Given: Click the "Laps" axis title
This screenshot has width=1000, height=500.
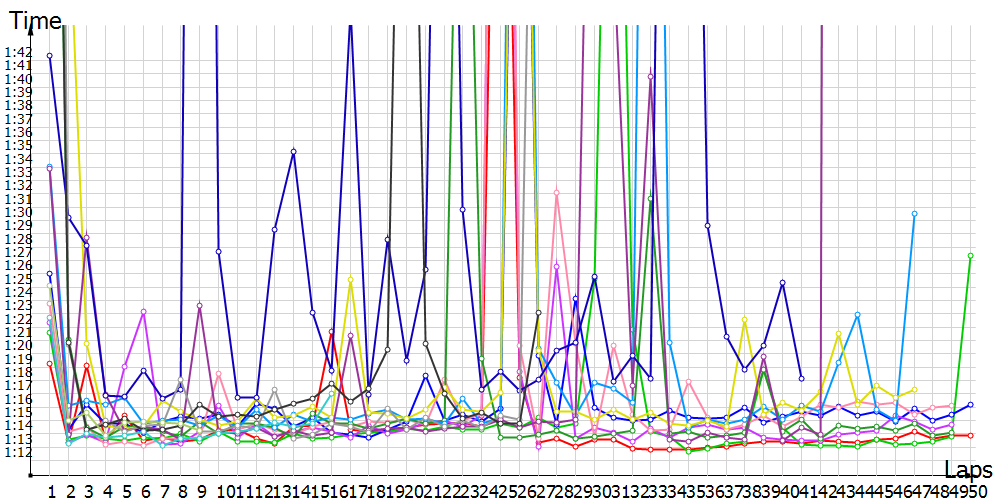Looking at the screenshot, I should click(967, 469).
